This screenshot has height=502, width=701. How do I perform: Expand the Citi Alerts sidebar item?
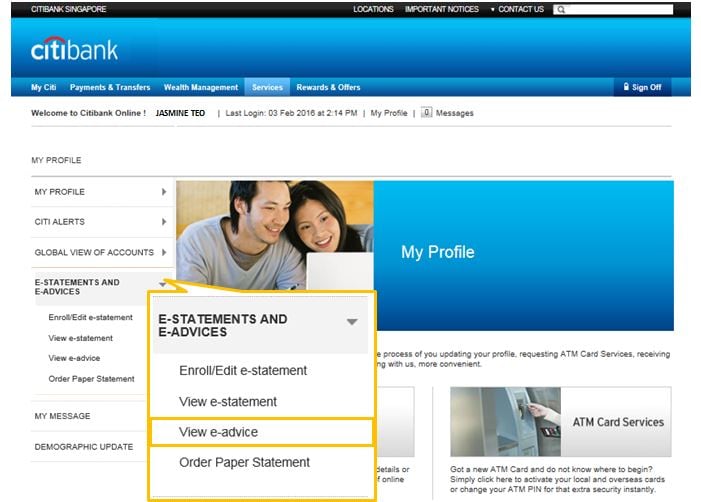163,222
